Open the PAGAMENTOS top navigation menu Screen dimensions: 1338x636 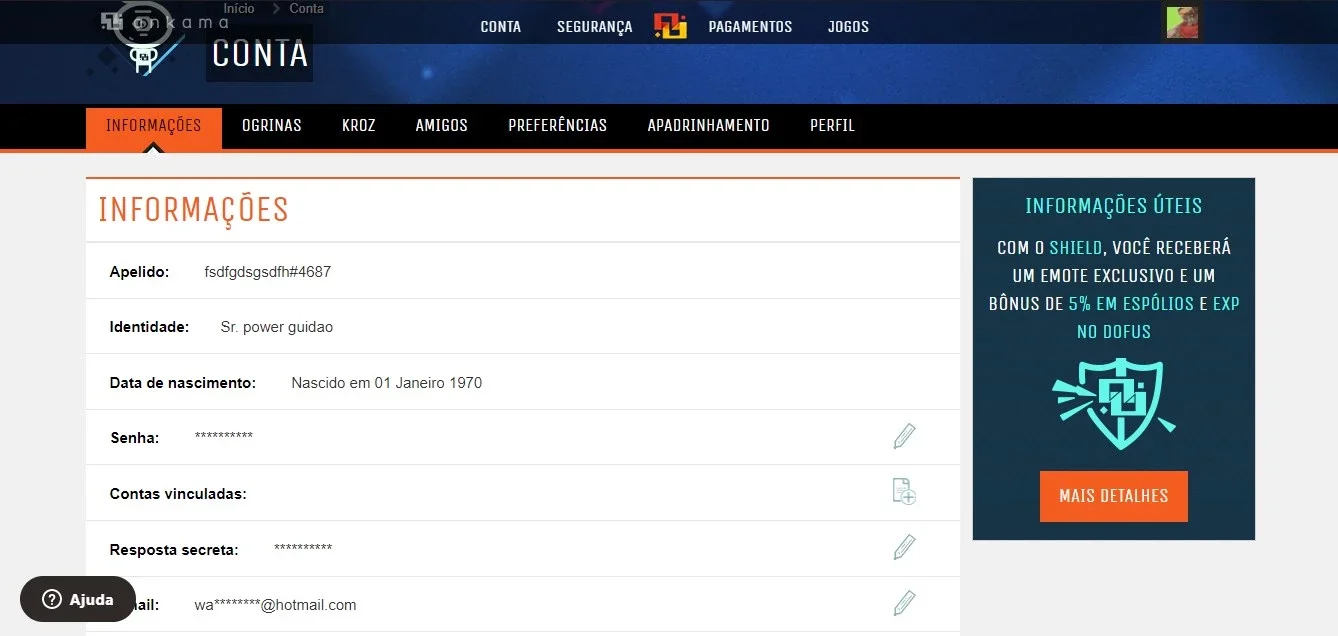750,27
